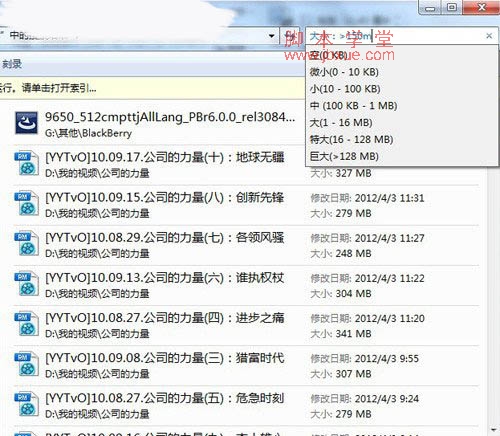Click RM icon for 公司的力量(五):危急时刻
500x436 pixels.
26,404
